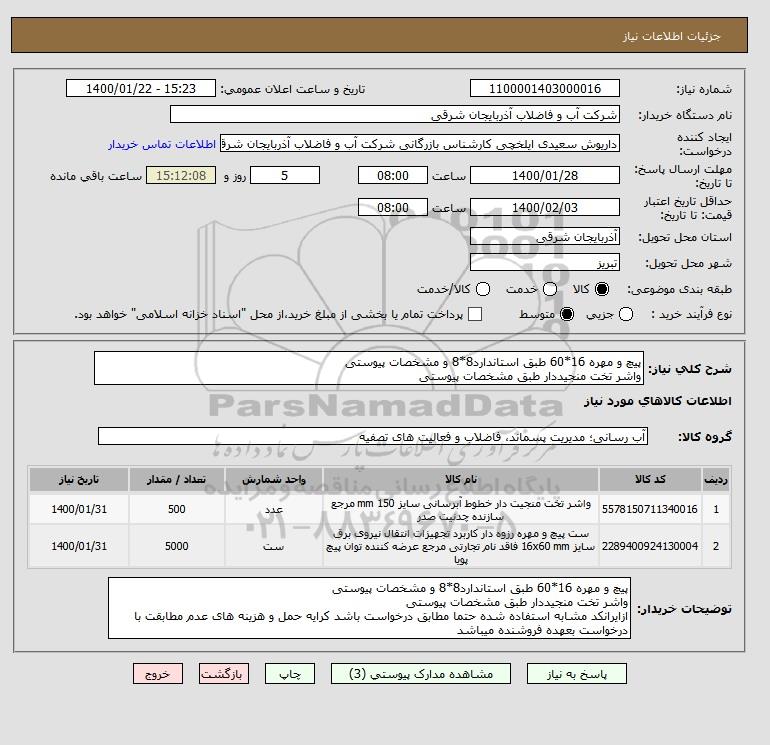Click delivery province آذربایجان شرقی field
This screenshot has height=745, width=770.
pyautogui.click(x=545, y=237)
